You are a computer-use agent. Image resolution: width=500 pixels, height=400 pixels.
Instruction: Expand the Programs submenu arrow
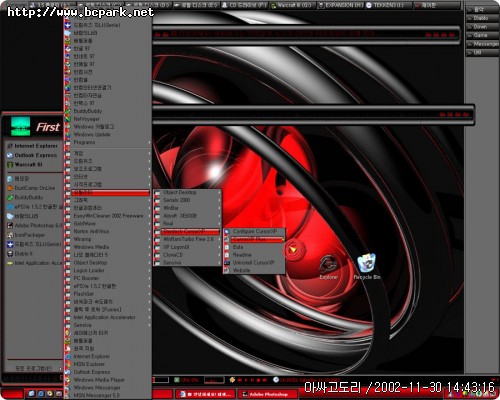(x=149, y=142)
